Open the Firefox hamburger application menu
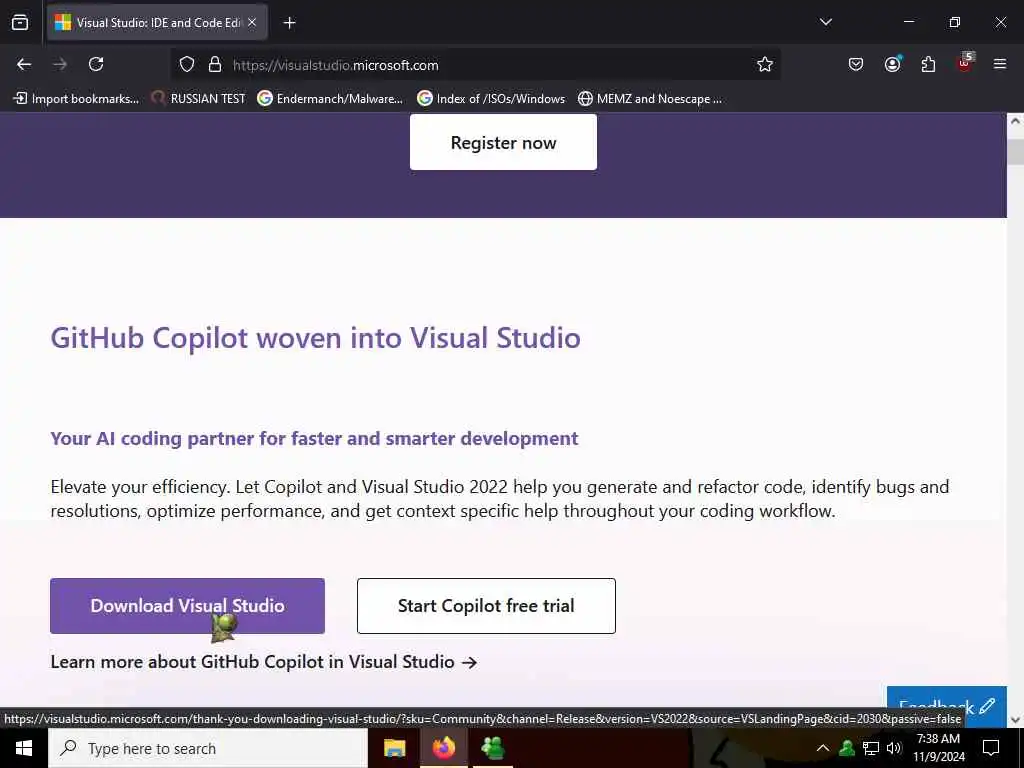Screen dimensions: 1024x768 tap(1000, 64)
